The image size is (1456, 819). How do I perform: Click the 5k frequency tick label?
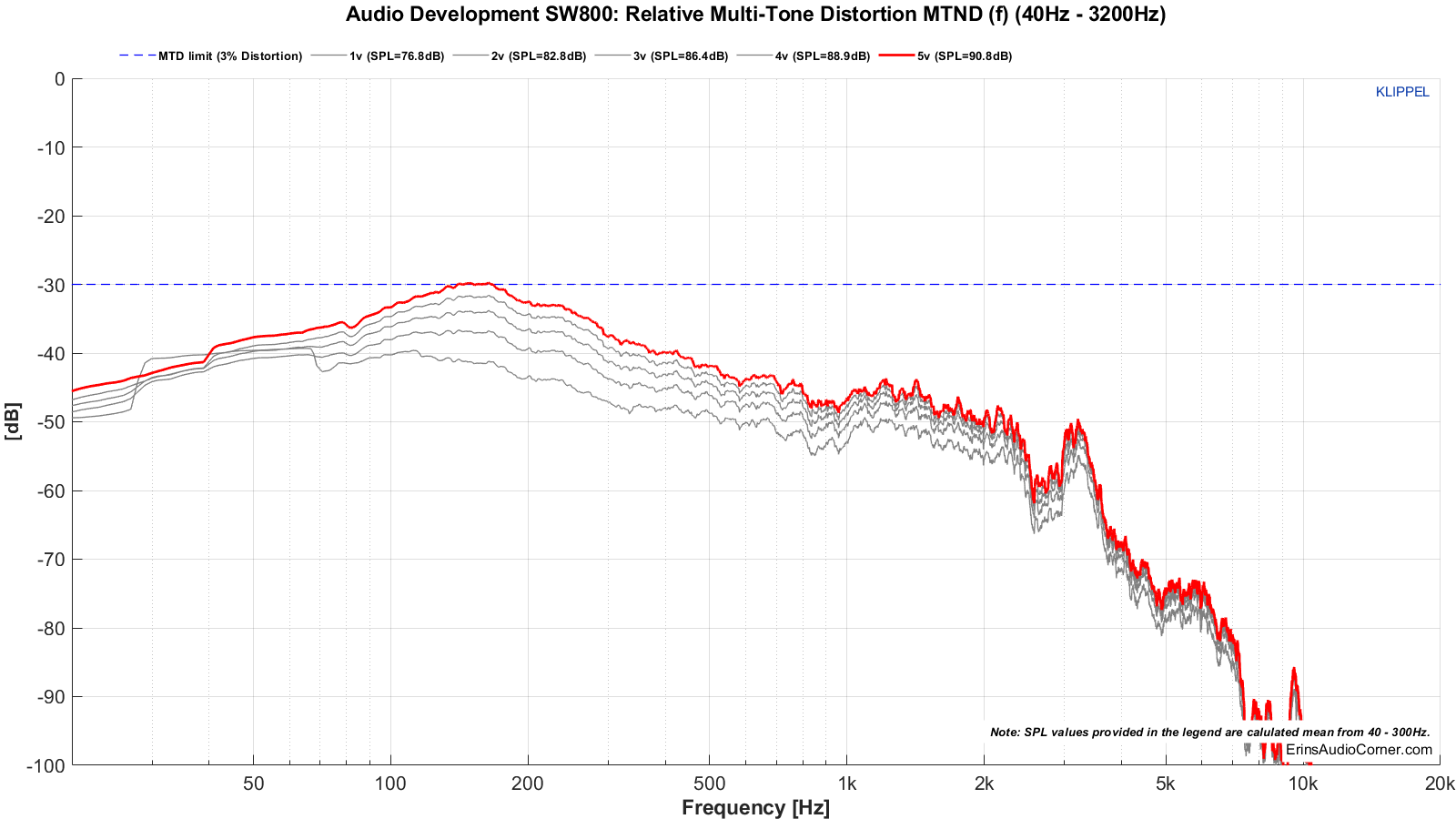click(x=1166, y=784)
